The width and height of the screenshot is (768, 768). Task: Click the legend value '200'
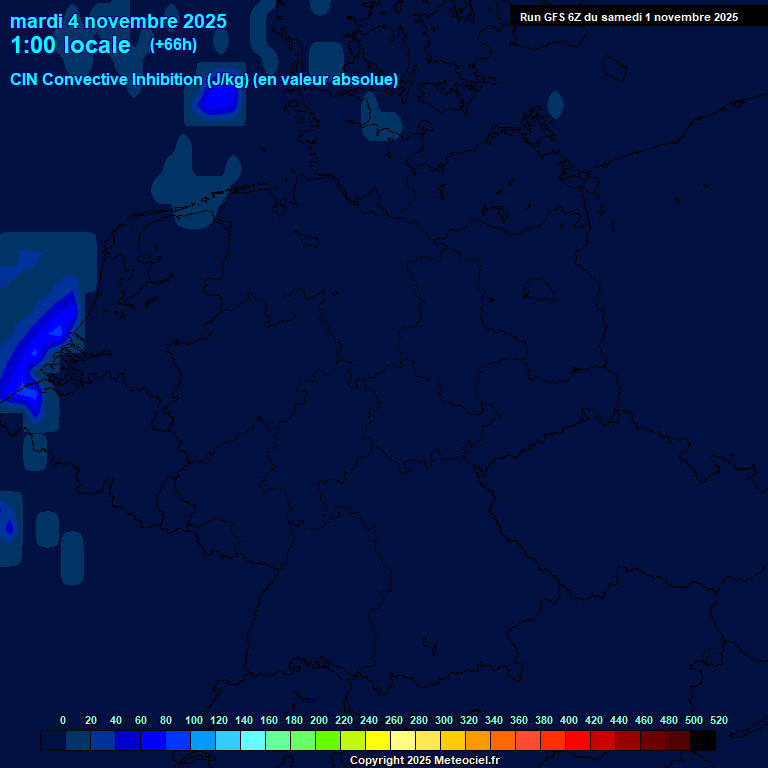(x=319, y=720)
